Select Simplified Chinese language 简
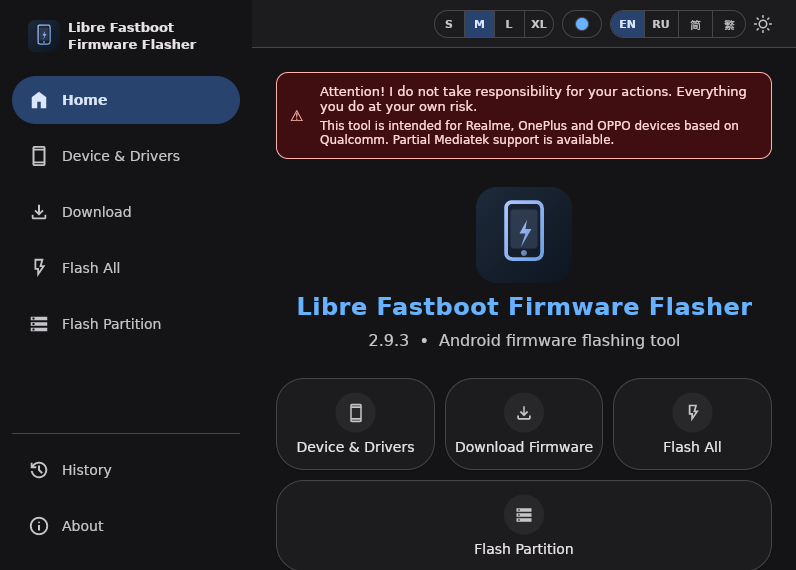Screen dimensions: 796x570 click(695, 24)
